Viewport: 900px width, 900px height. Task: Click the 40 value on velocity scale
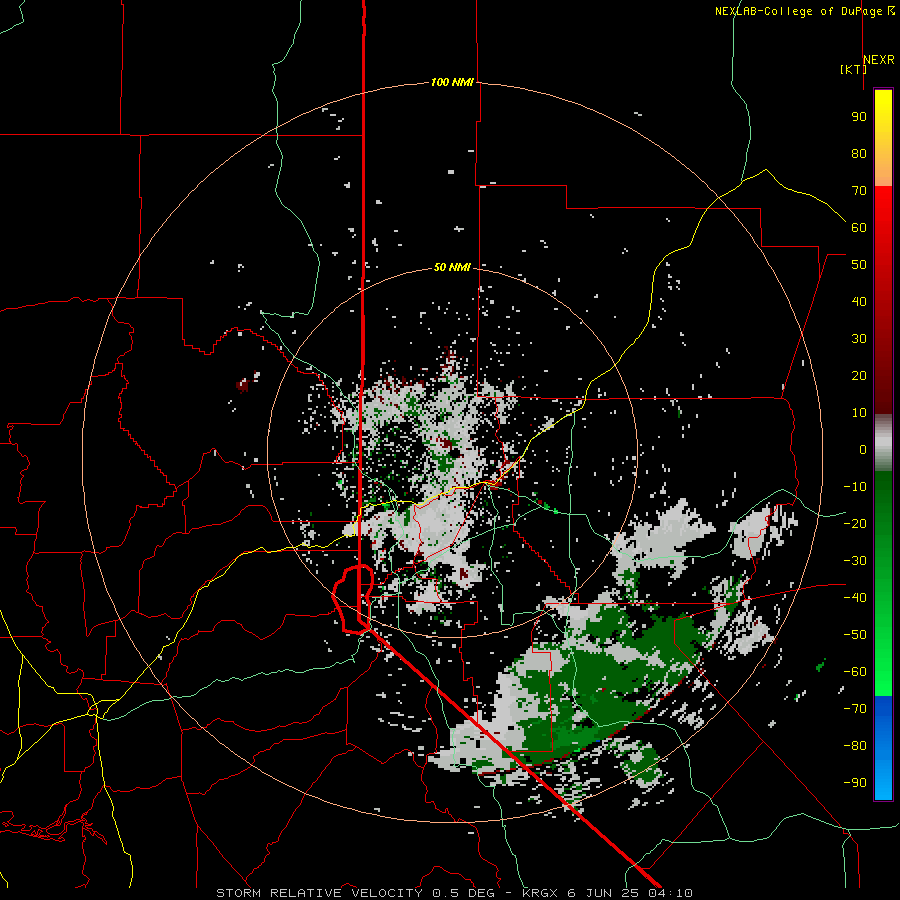(859, 302)
